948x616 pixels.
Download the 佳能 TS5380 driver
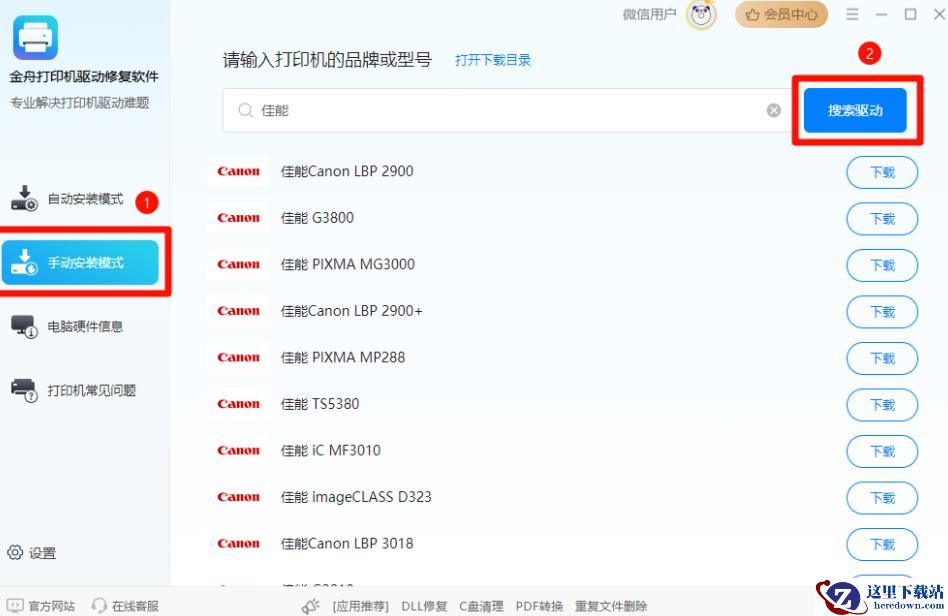click(x=882, y=405)
